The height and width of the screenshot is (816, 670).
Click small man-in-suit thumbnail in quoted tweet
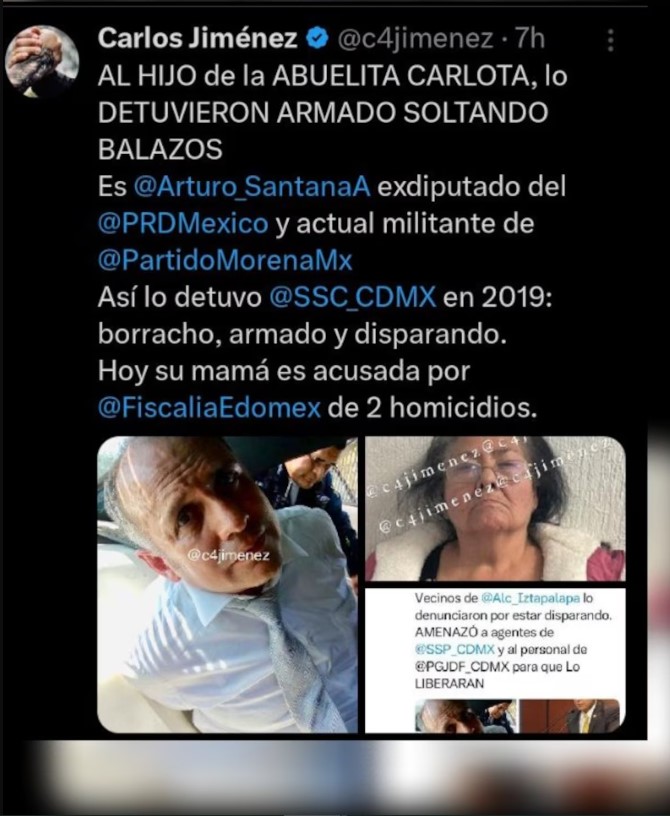pos(570,717)
